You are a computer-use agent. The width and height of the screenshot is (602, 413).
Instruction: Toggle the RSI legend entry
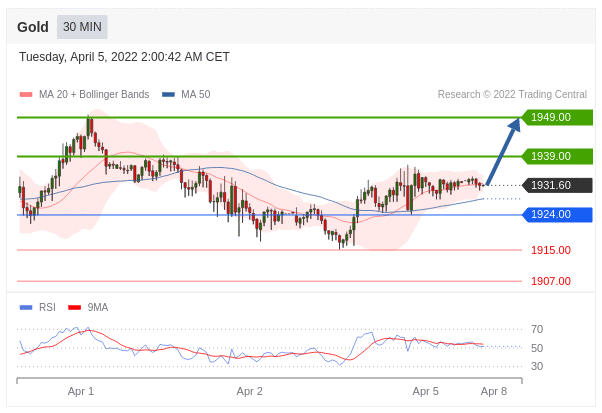pyautogui.click(x=38, y=307)
